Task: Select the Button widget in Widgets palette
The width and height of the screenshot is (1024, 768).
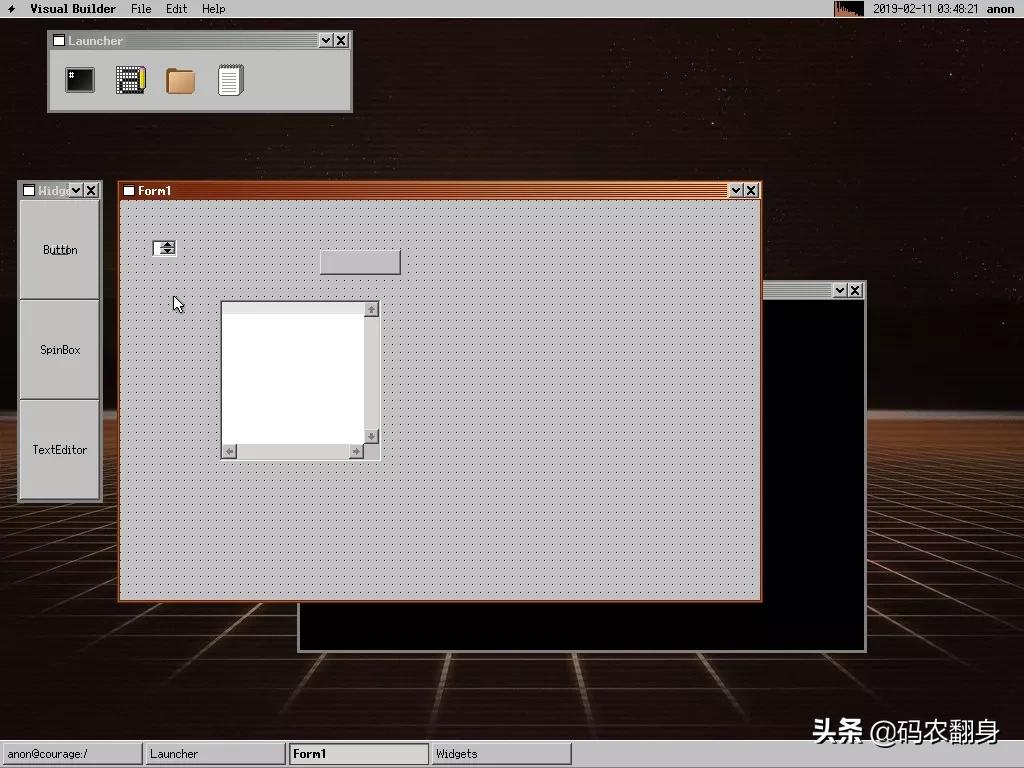Action: coord(60,250)
